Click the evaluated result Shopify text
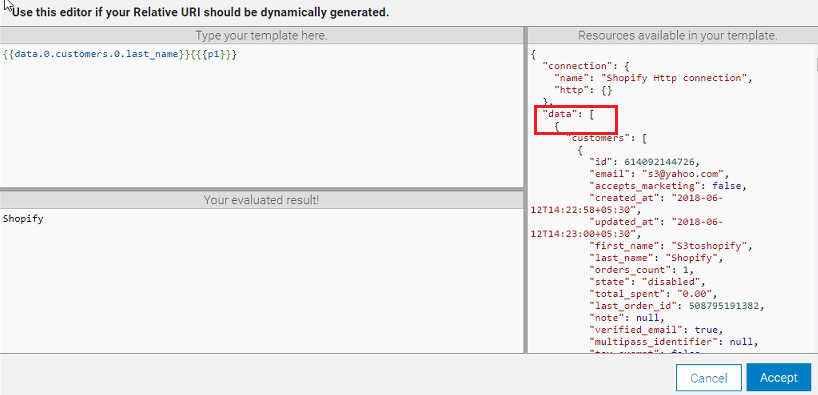818x395 pixels. (x=23, y=219)
